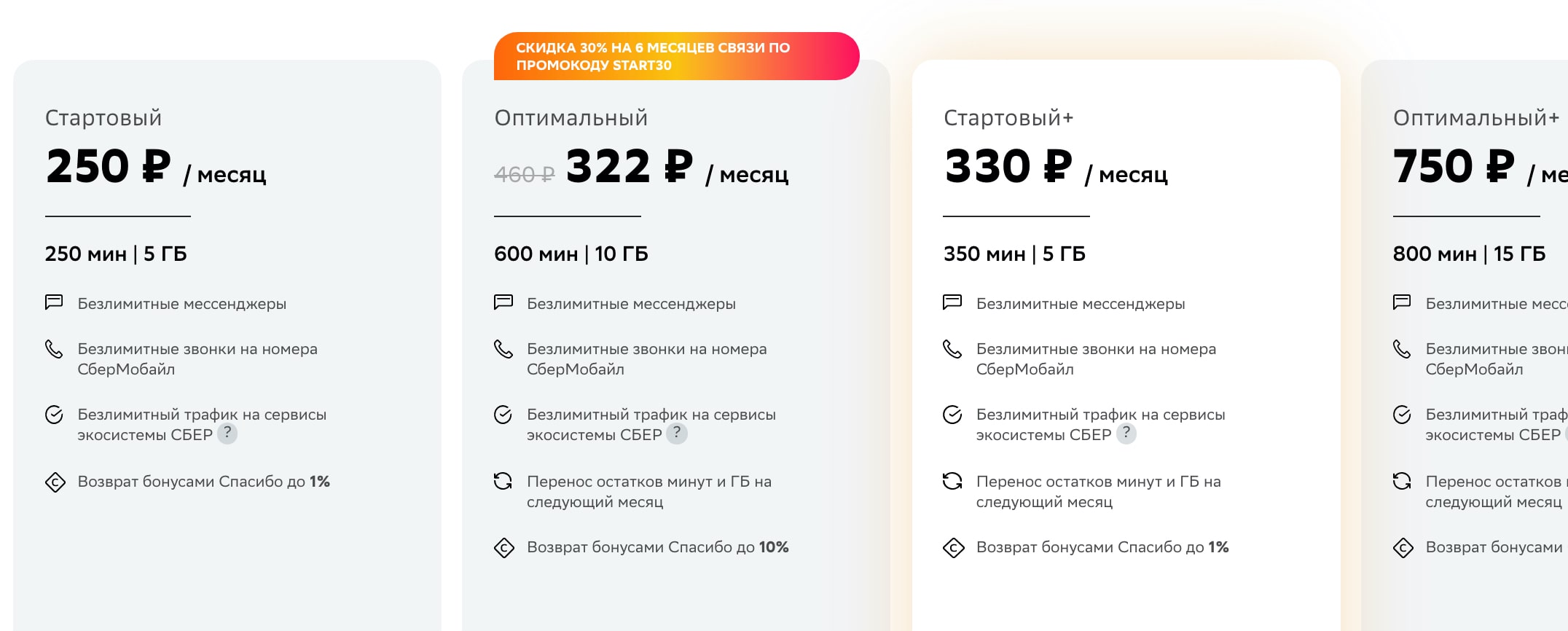
Task: Select the Стартовый tariff title
Action: tap(103, 118)
